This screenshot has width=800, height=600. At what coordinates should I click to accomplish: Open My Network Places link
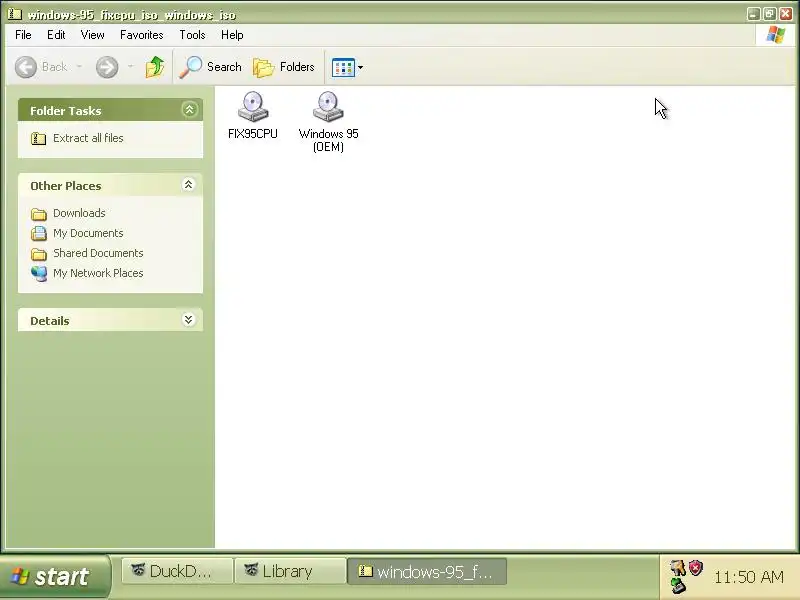(87, 273)
